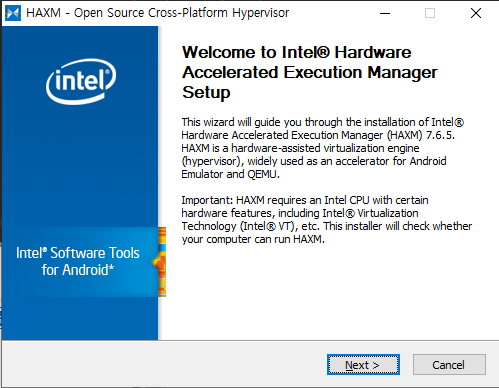Viewport: 499px width, 388px height.
Task: Click the paragraph starting 'Important: HAXM requires'
Action: tap(327, 220)
